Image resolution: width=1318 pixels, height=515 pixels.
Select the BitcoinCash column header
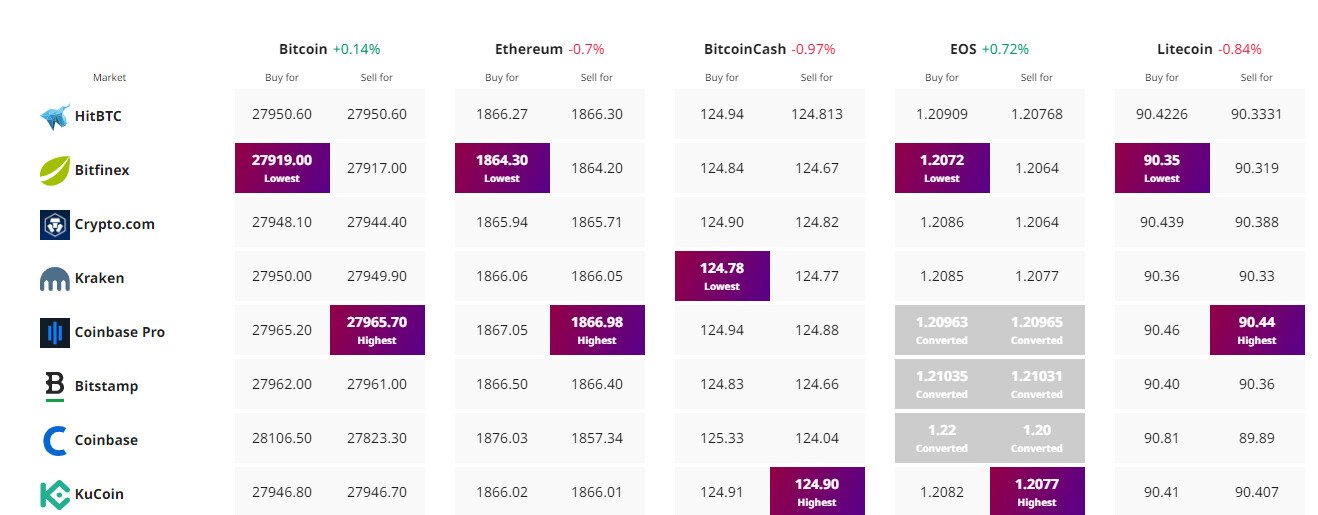click(746, 49)
